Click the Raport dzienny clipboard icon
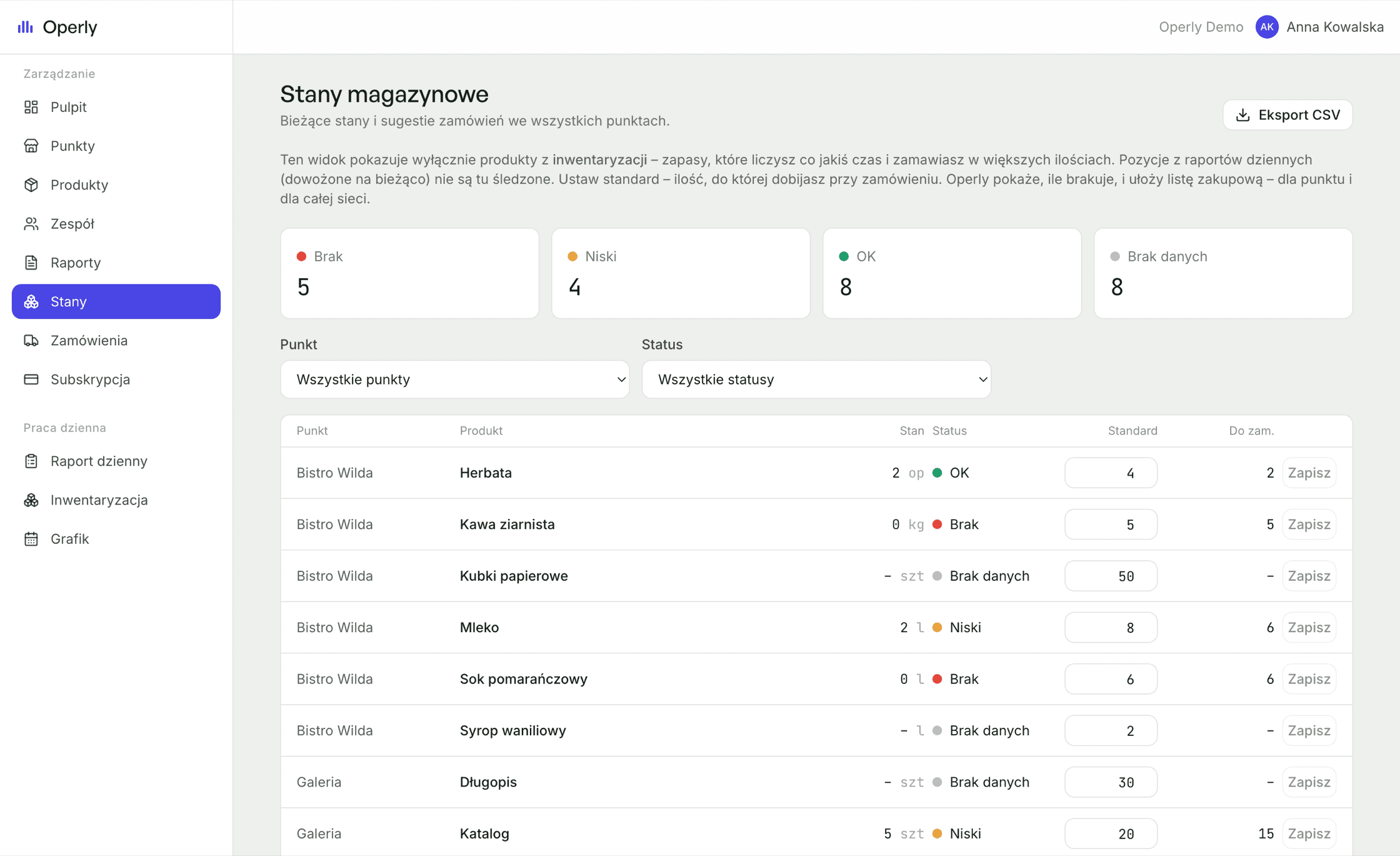The width and height of the screenshot is (1400, 856). coord(31,461)
